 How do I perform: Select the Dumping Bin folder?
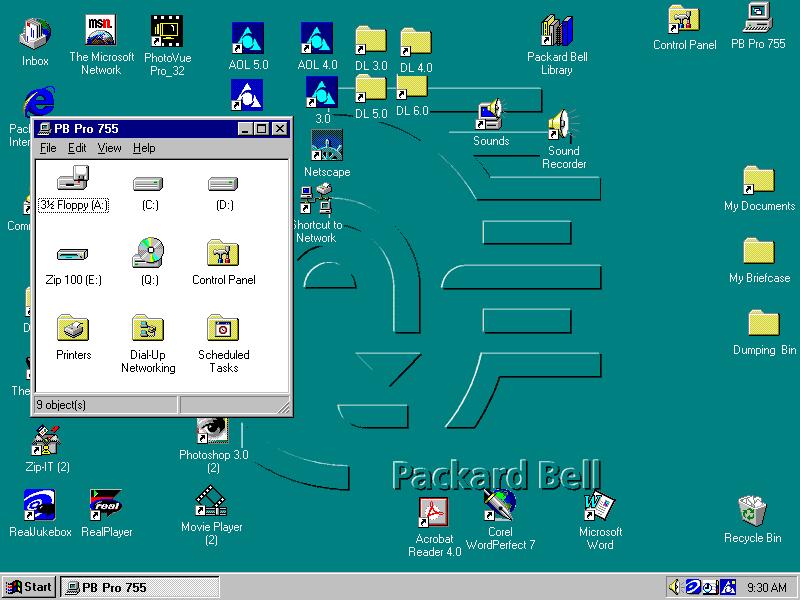click(x=764, y=323)
